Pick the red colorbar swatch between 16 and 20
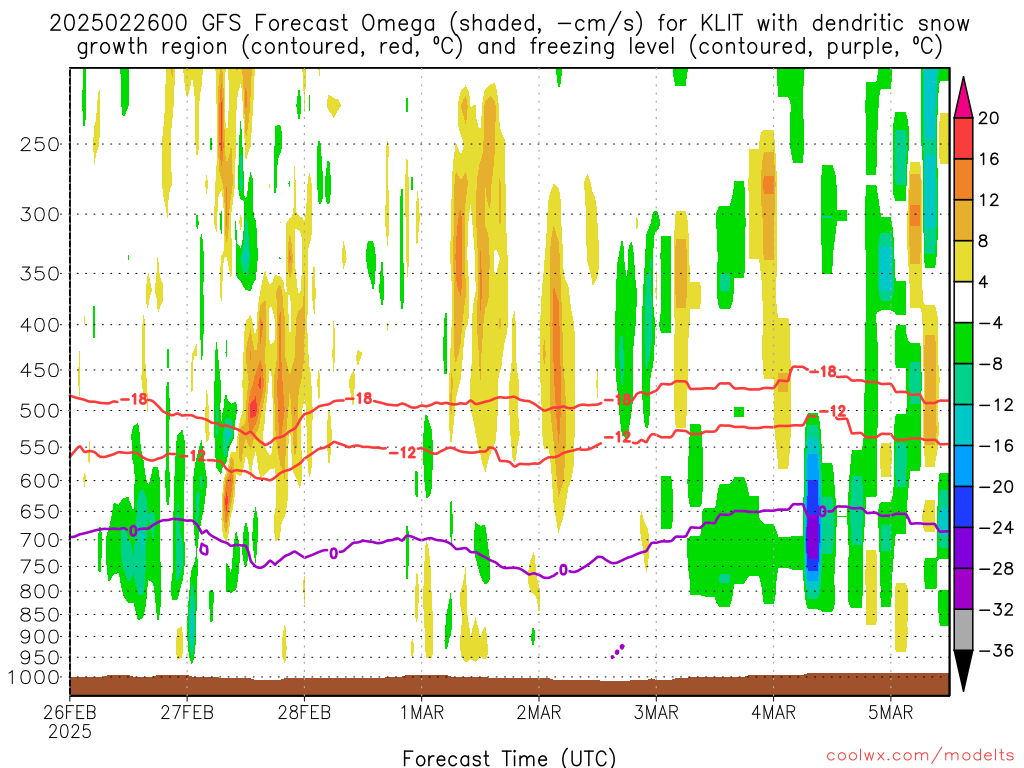The image size is (1024, 768). click(963, 138)
